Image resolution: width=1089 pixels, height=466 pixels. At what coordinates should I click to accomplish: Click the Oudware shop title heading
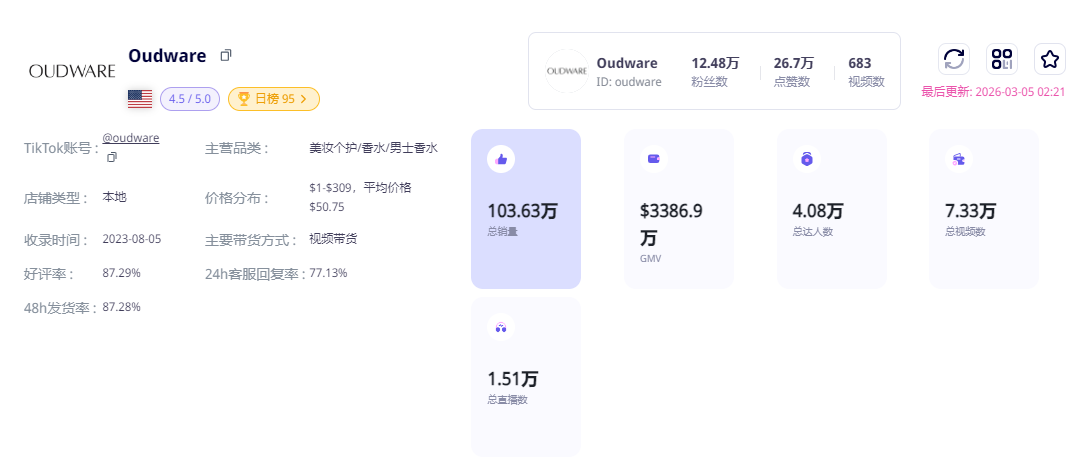click(167, 56)
